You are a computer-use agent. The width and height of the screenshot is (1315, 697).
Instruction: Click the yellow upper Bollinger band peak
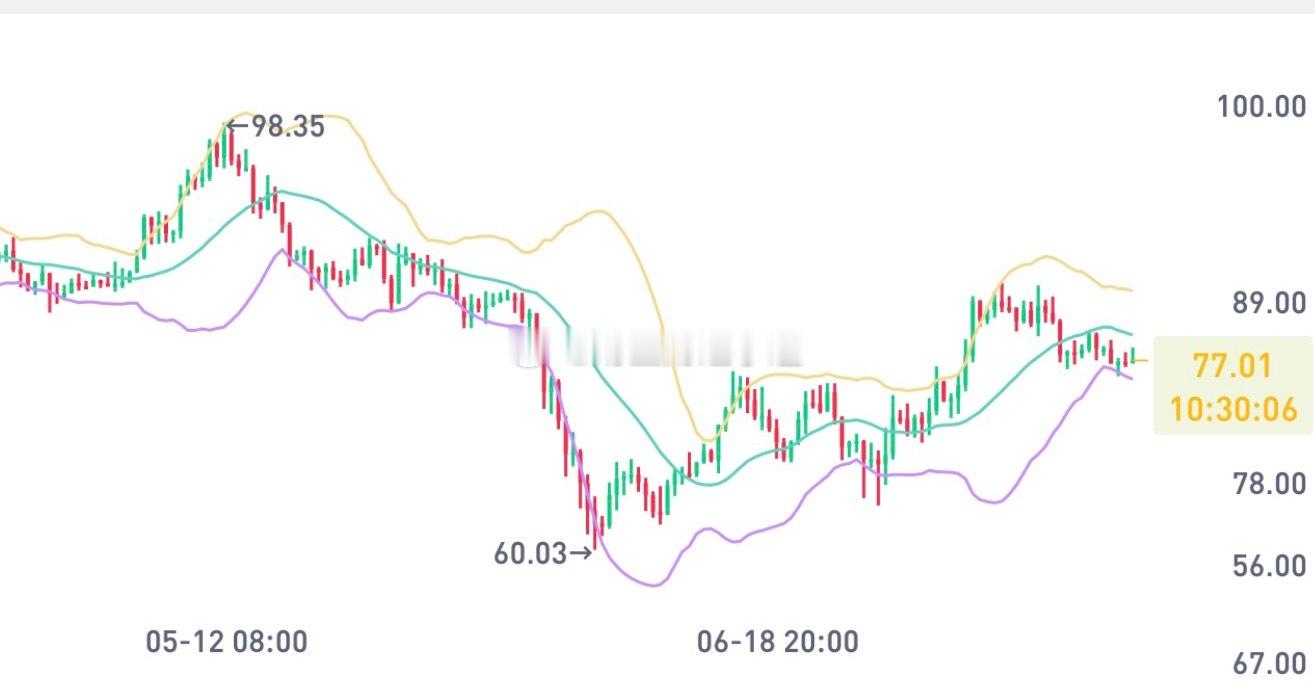[245, 113]
